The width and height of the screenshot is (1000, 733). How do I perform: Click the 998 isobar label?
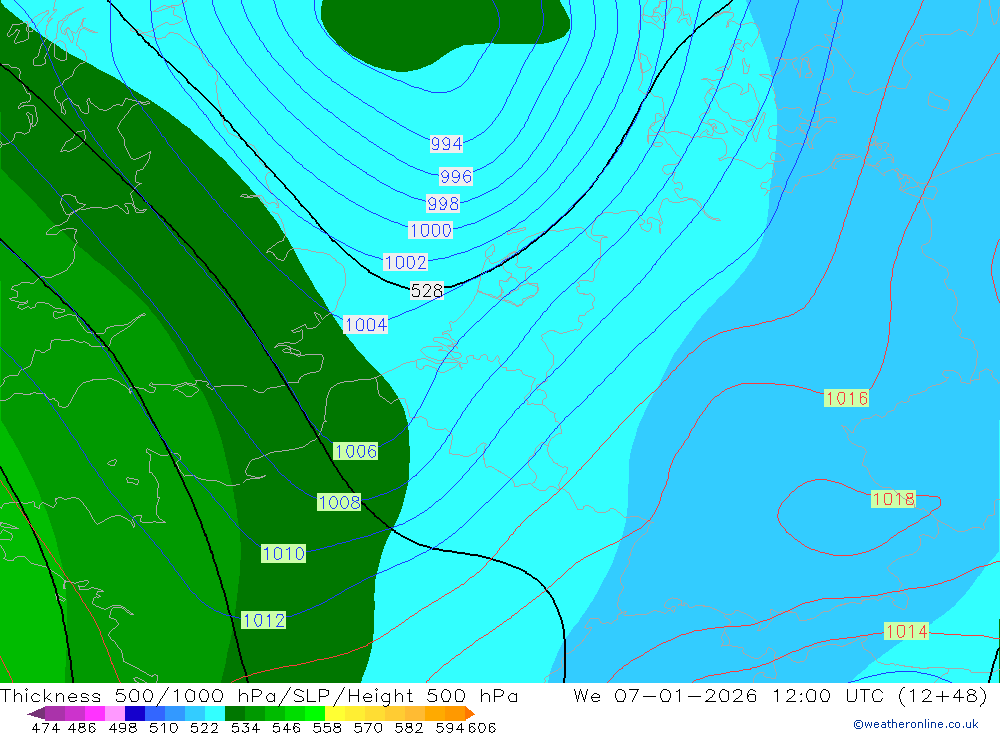point(443,204)
